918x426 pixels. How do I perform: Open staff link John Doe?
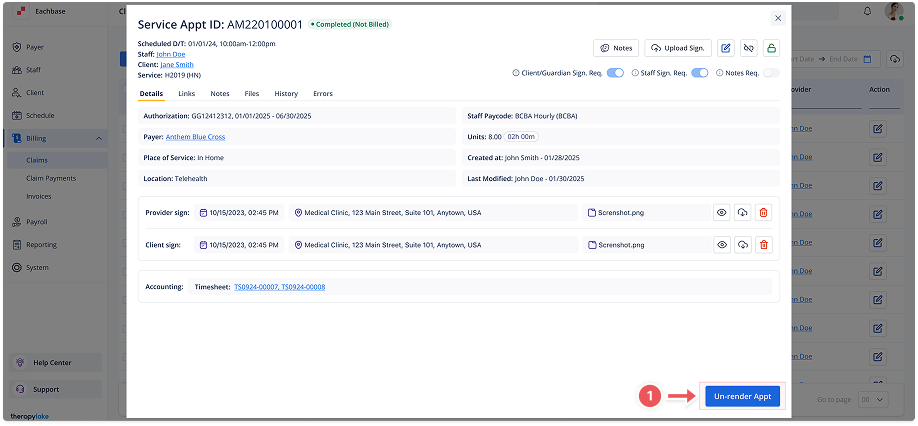coord(170,54)
